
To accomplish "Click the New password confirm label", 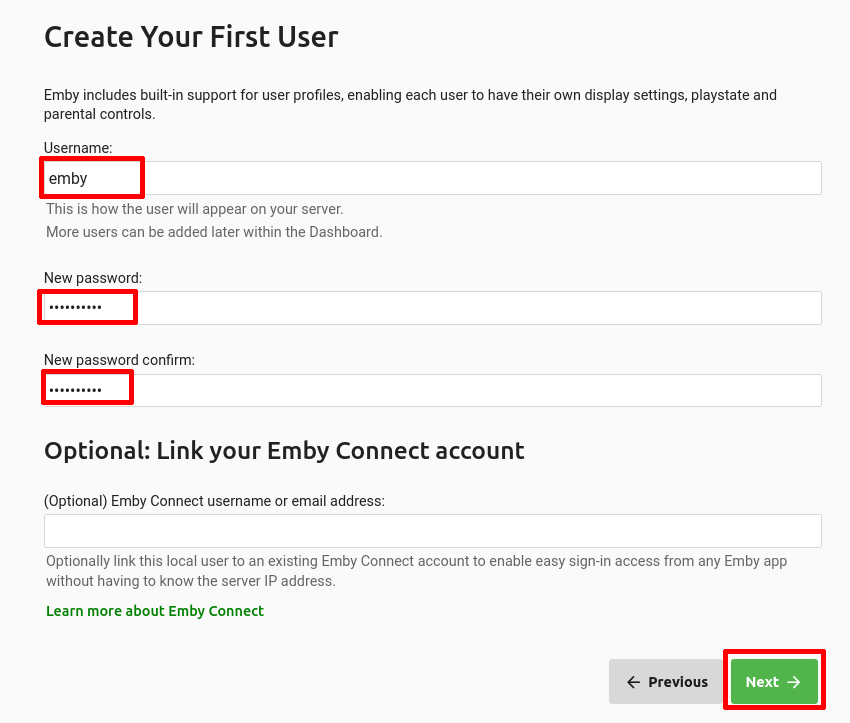I will pyautogui.click(x=119, y=360).
